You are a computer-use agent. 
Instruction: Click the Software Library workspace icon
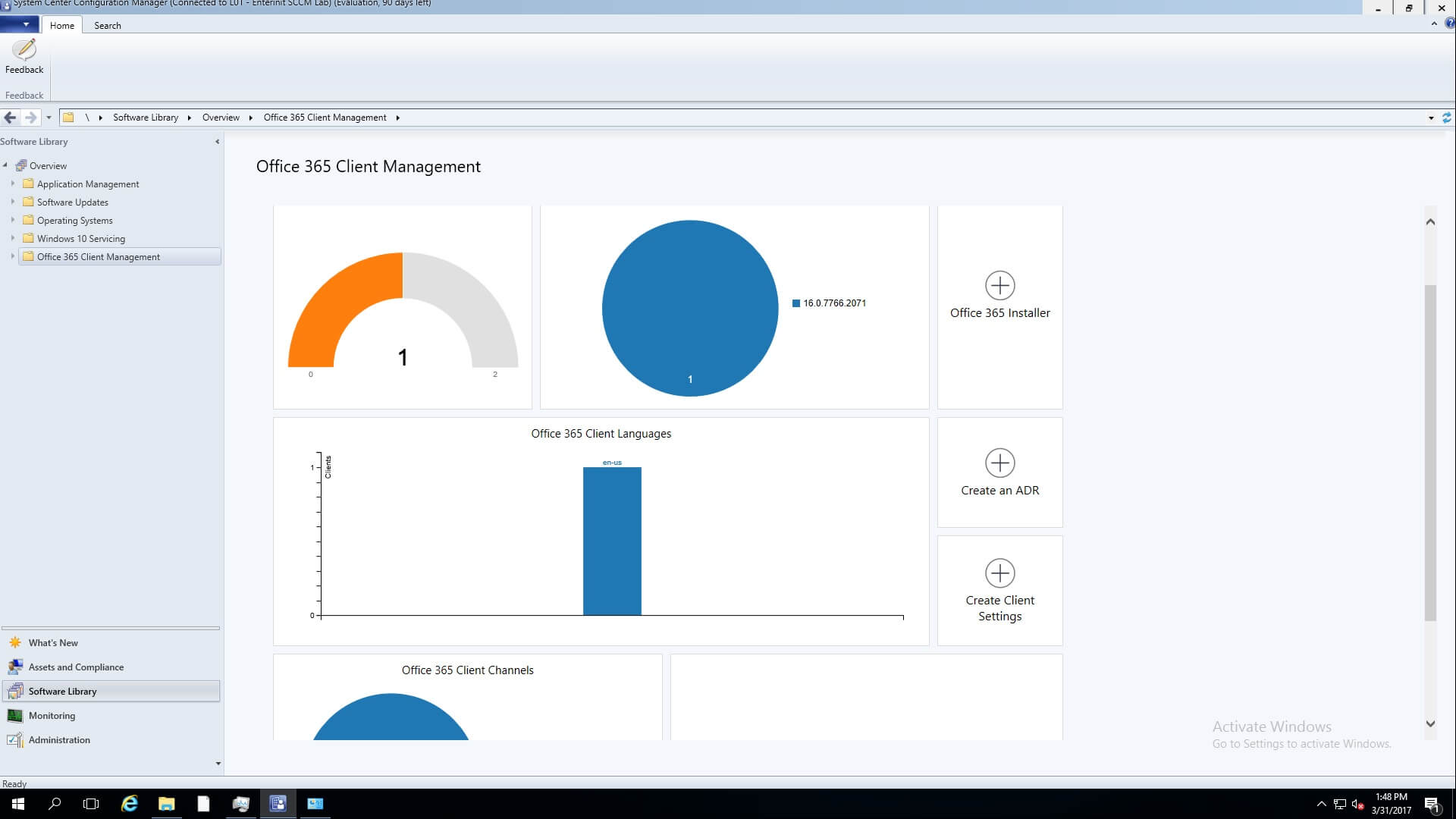15,691
